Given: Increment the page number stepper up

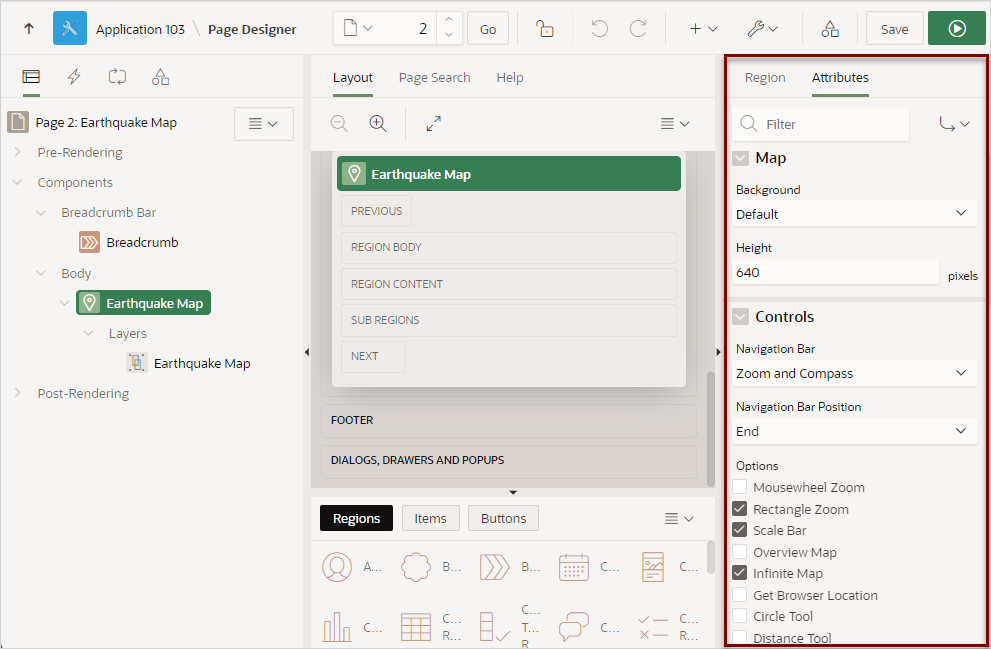Looking at the screenshot, I should click(x=448, y=20).
